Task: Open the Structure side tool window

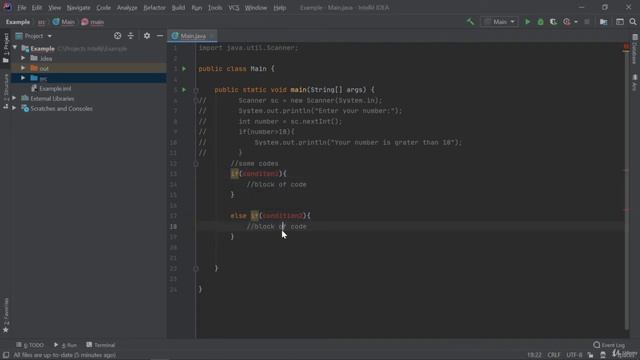Action: [6, 92]
